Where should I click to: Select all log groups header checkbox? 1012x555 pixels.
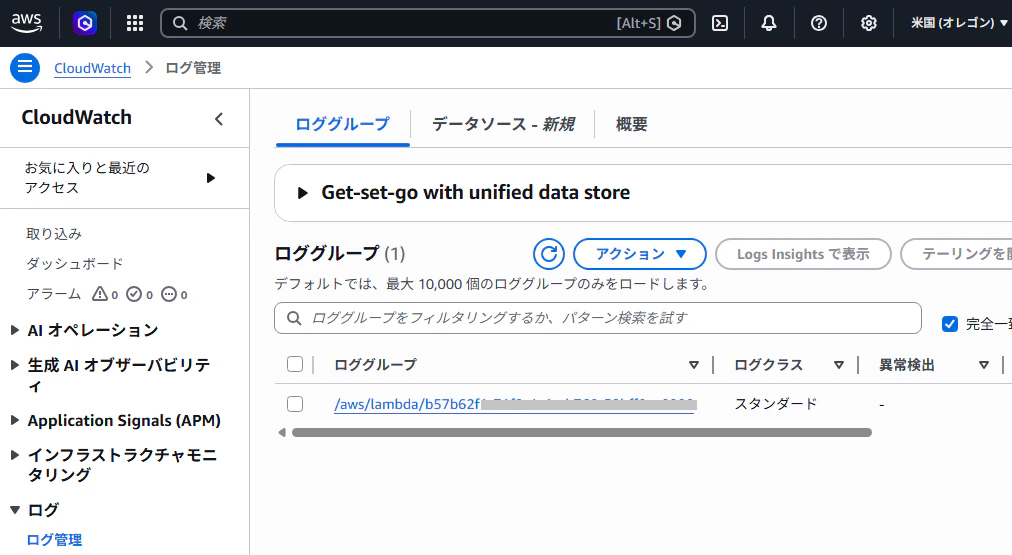[x=295, y=364]
